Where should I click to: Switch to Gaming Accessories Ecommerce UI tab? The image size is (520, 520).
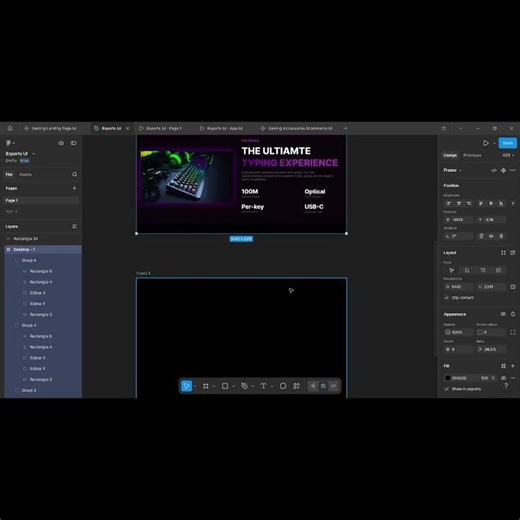pos(296,128)
